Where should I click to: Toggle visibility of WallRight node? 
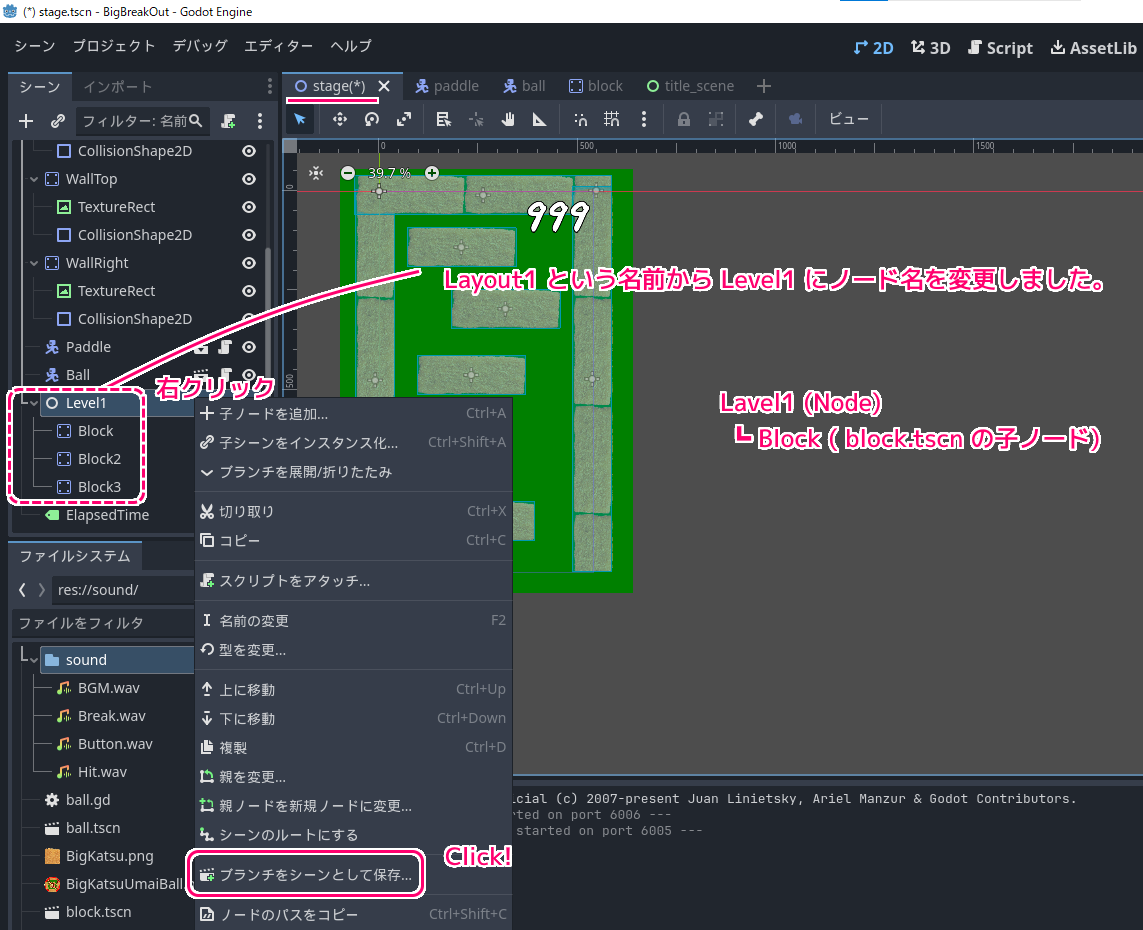point(249,263)
